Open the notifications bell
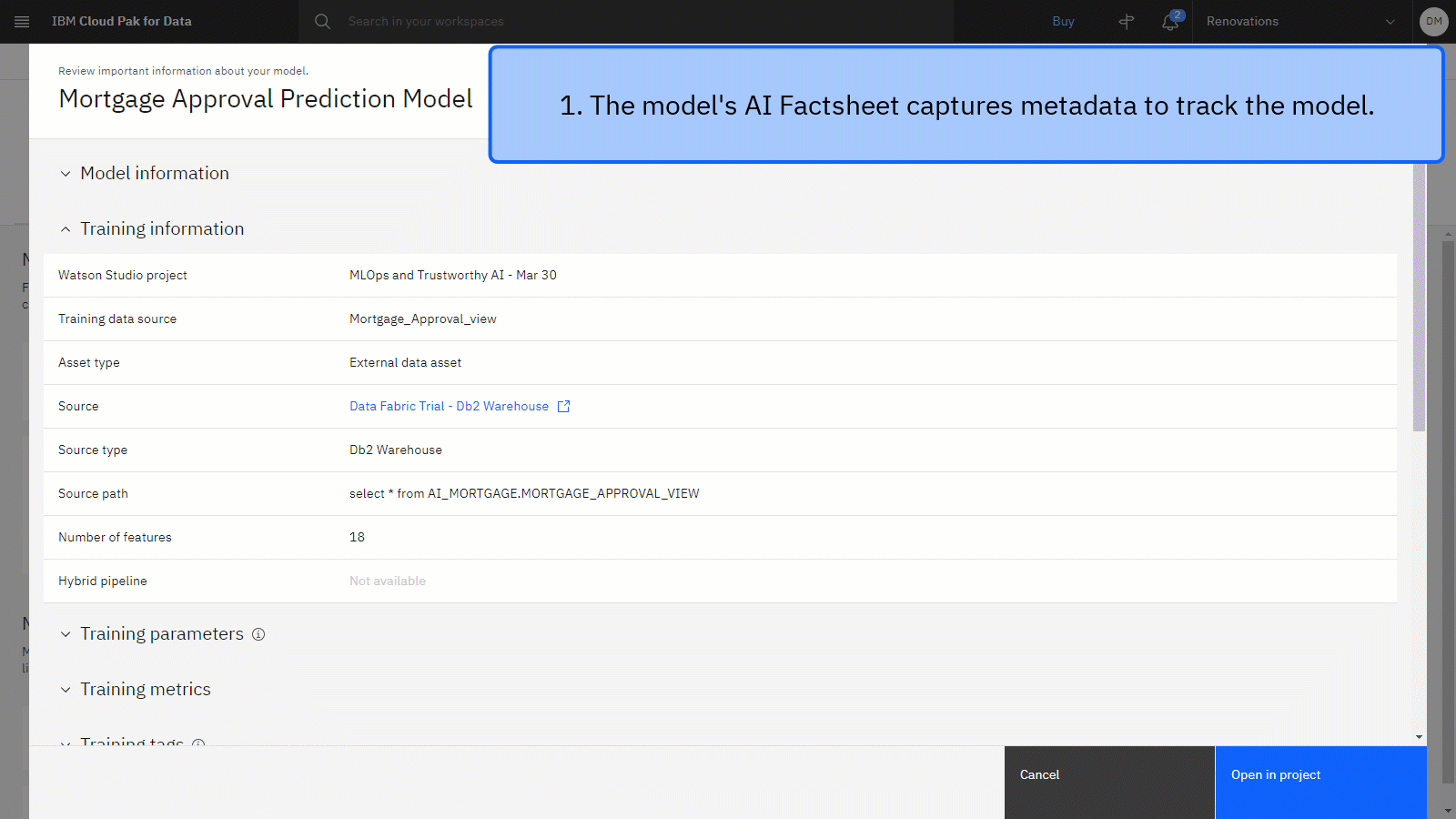The image size is (1456, 819). [1170, 22]
